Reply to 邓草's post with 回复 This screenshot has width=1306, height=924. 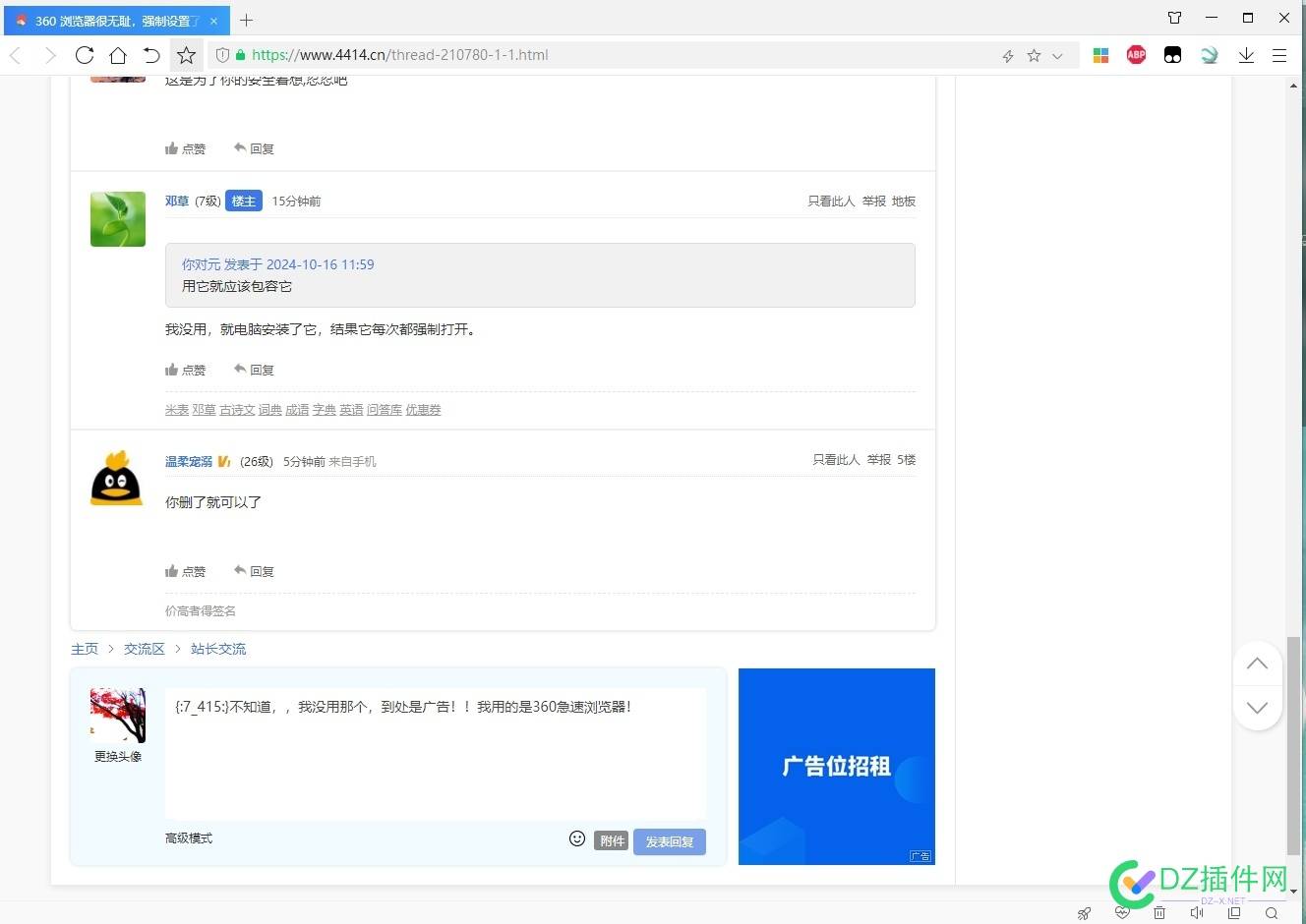[254, 370]
